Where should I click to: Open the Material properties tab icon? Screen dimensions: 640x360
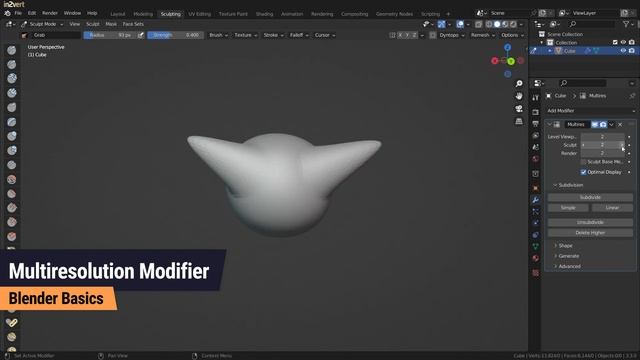point(536,258)
